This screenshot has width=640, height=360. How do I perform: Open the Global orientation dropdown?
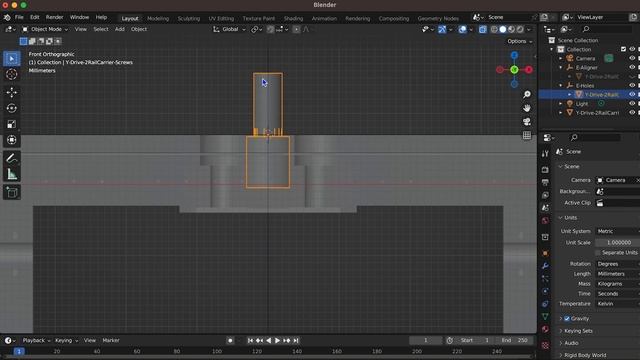(229, 29)
